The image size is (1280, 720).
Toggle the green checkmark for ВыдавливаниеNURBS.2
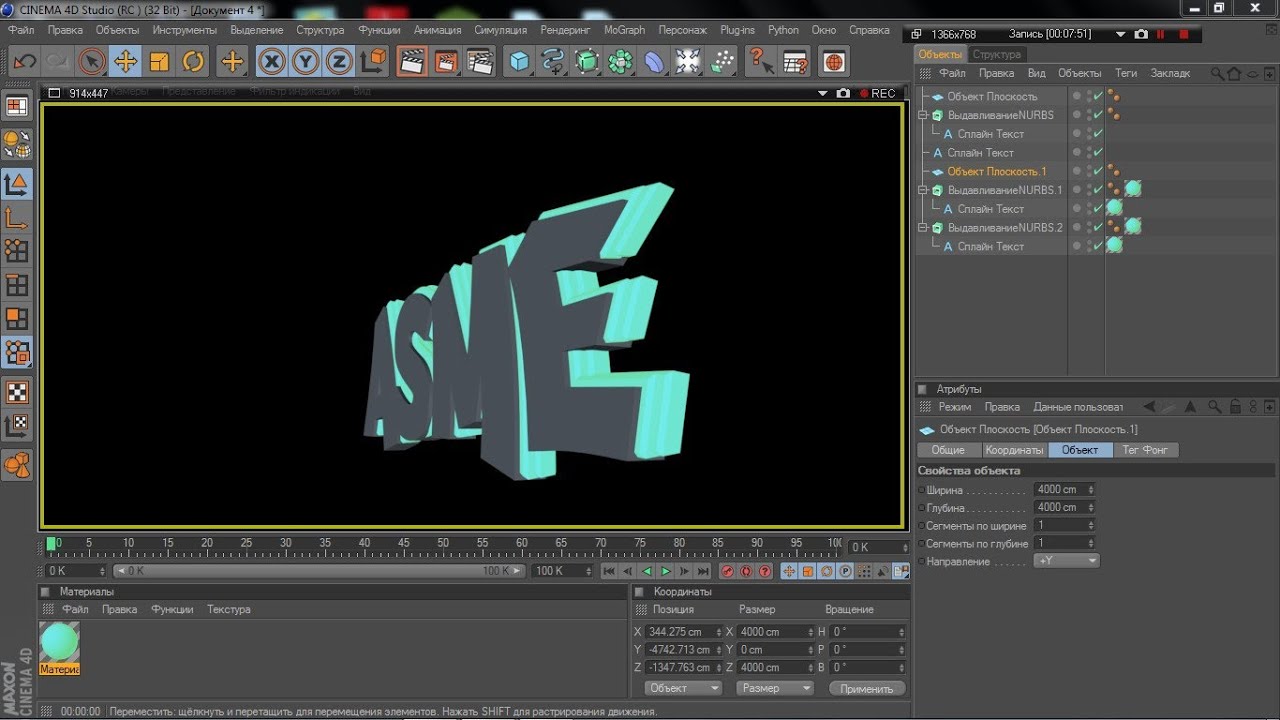click(x=1098, y=228)
